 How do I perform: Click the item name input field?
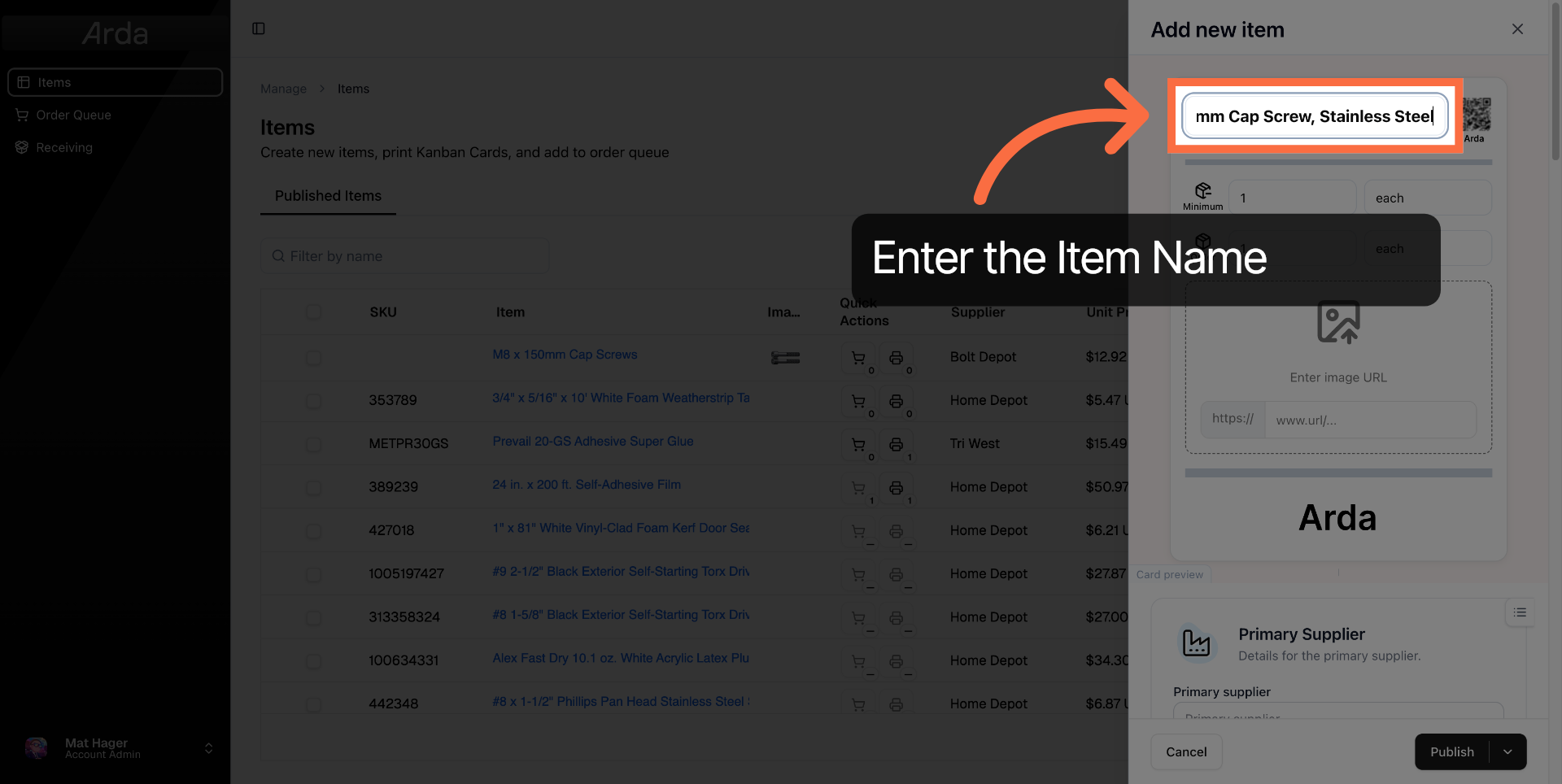(1315, 116)
